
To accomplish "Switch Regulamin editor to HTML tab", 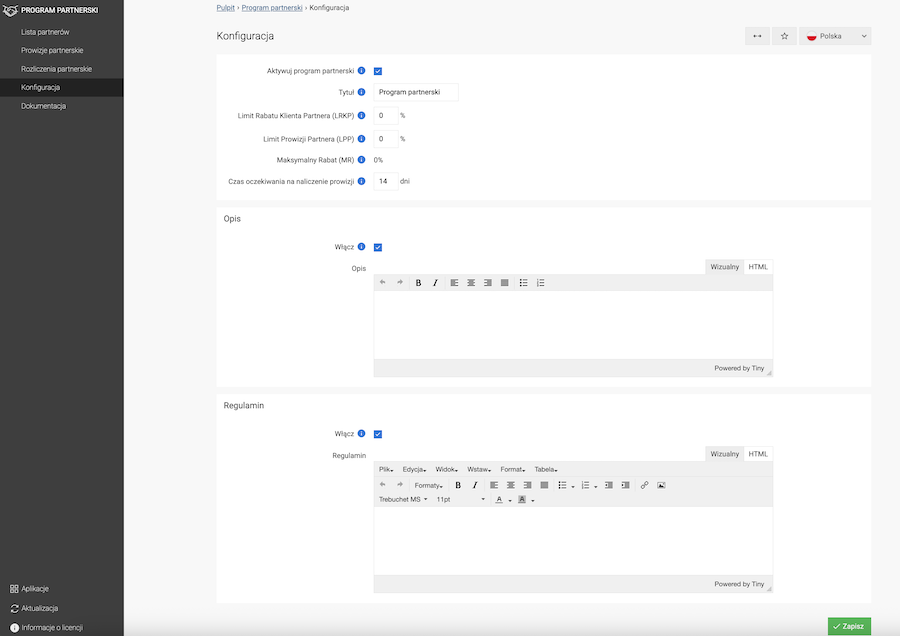I will pyautogui.click(x=758, y=454).
